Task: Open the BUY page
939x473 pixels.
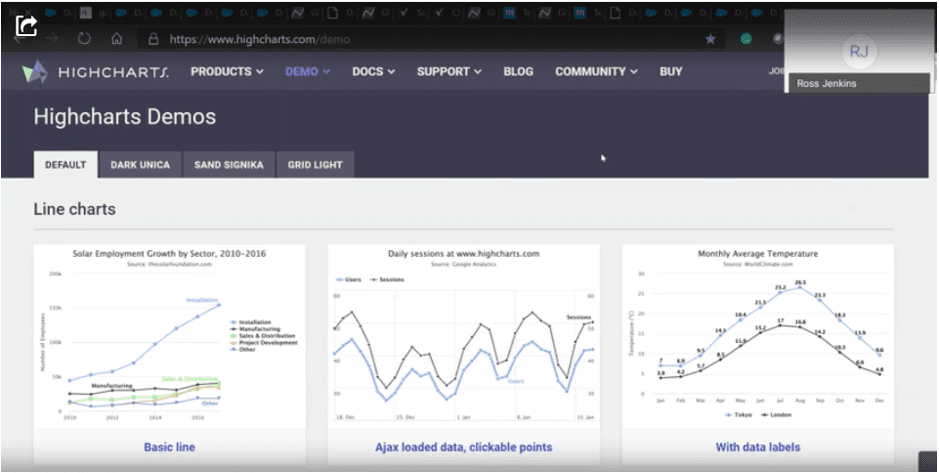Action: (x=671, y=71)
